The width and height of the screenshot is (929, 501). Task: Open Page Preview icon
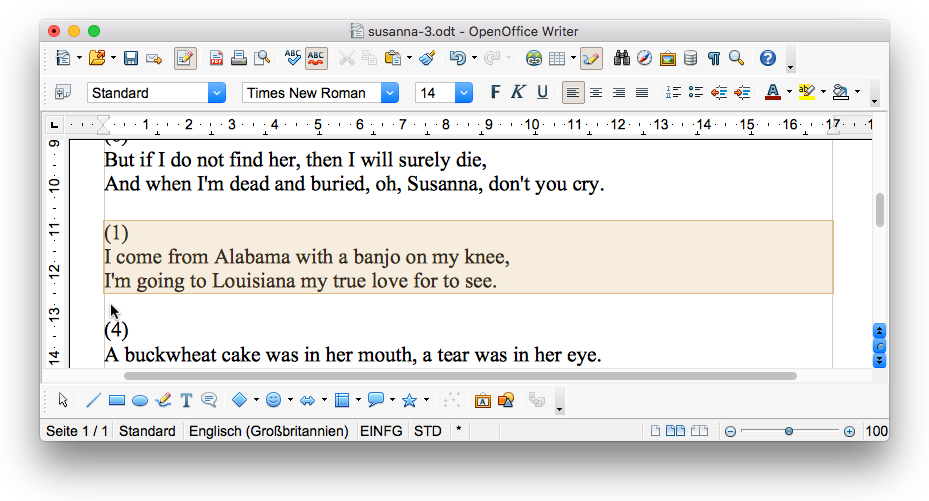tap(262, 58)
